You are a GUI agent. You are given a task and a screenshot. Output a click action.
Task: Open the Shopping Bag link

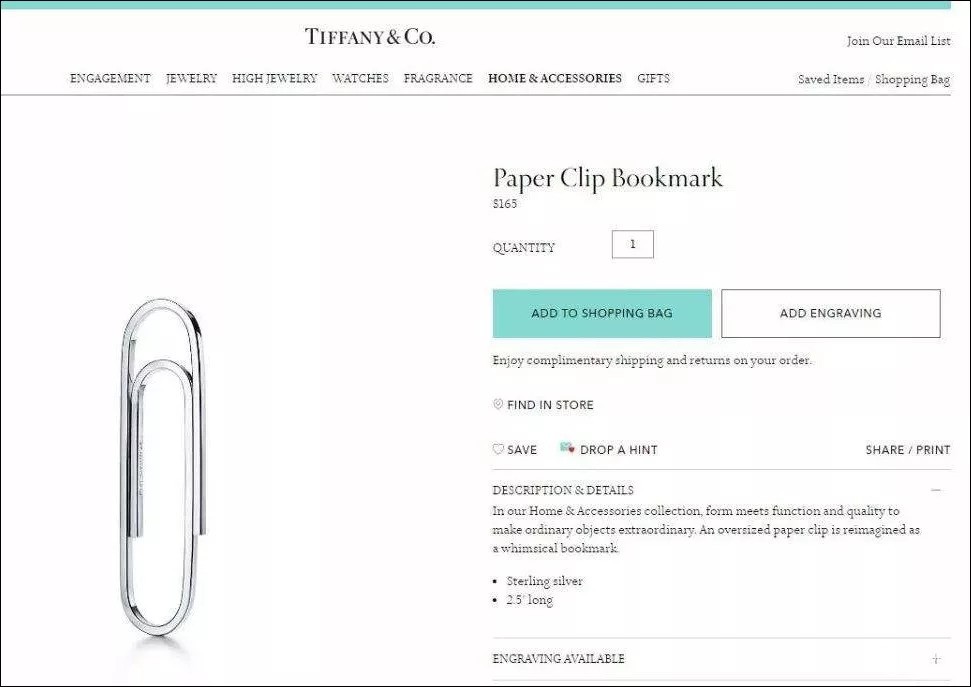[x=912, y=79]
